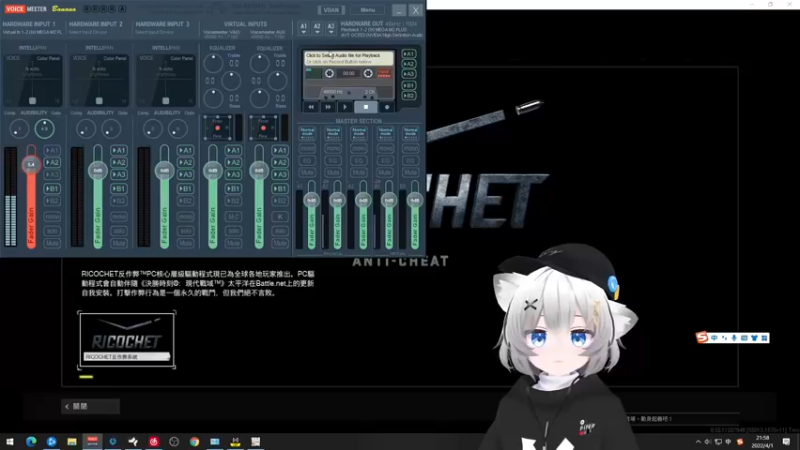This screenshot has width=800, height=450.
Task: Adjust the Hardware Input 1 Comp knob
Action: (19, 129)
